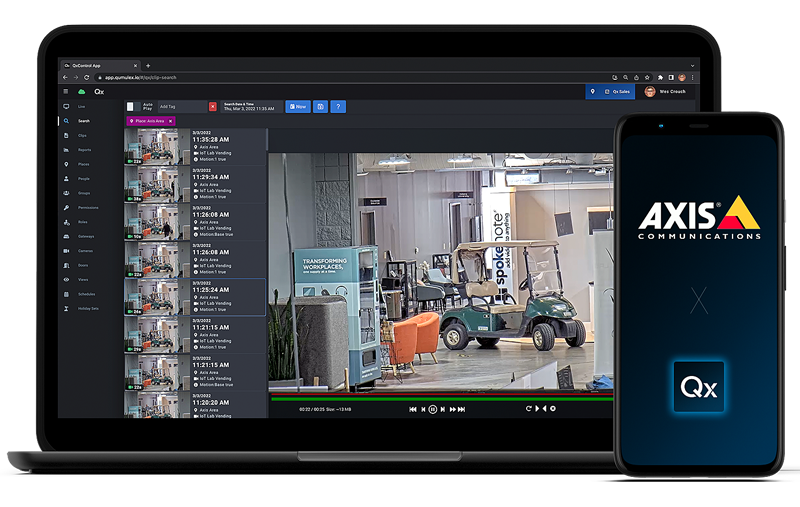Switch to the Live view menu item

80,106
